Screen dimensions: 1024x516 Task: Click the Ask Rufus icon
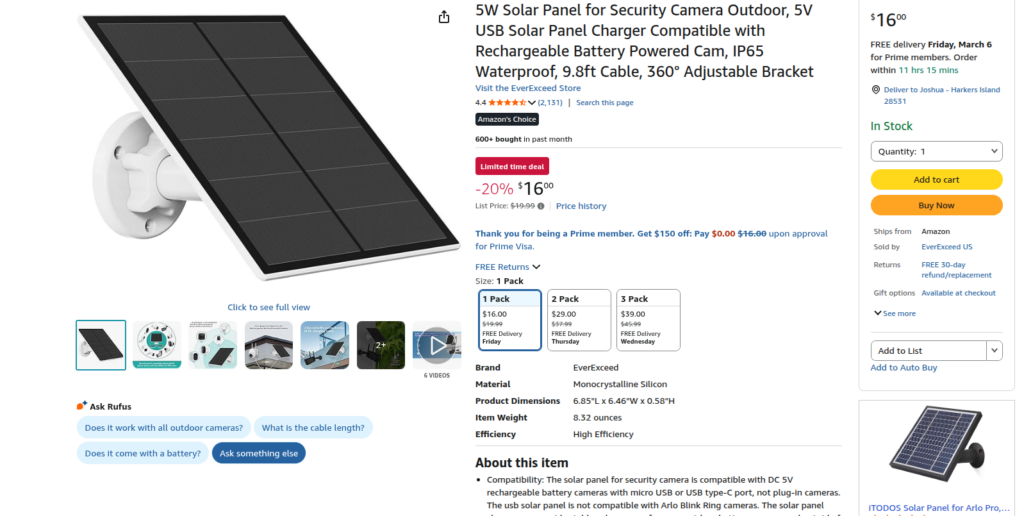pos(82,406)
